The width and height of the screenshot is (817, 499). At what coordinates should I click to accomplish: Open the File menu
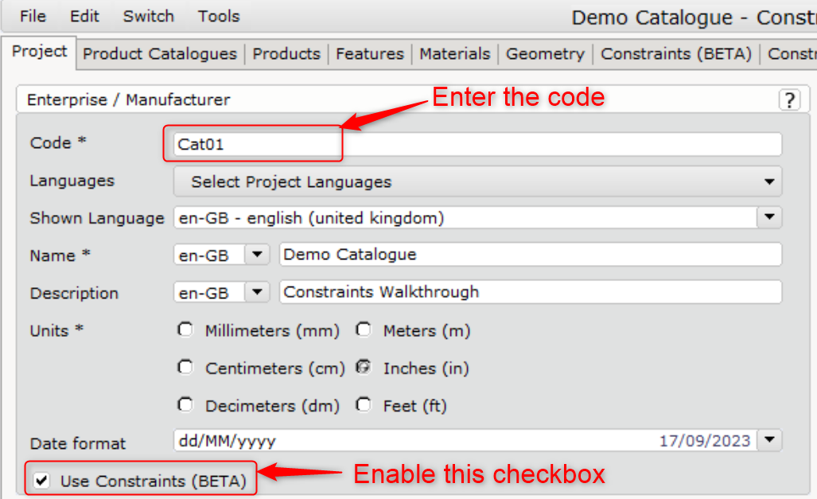(33, 16)
